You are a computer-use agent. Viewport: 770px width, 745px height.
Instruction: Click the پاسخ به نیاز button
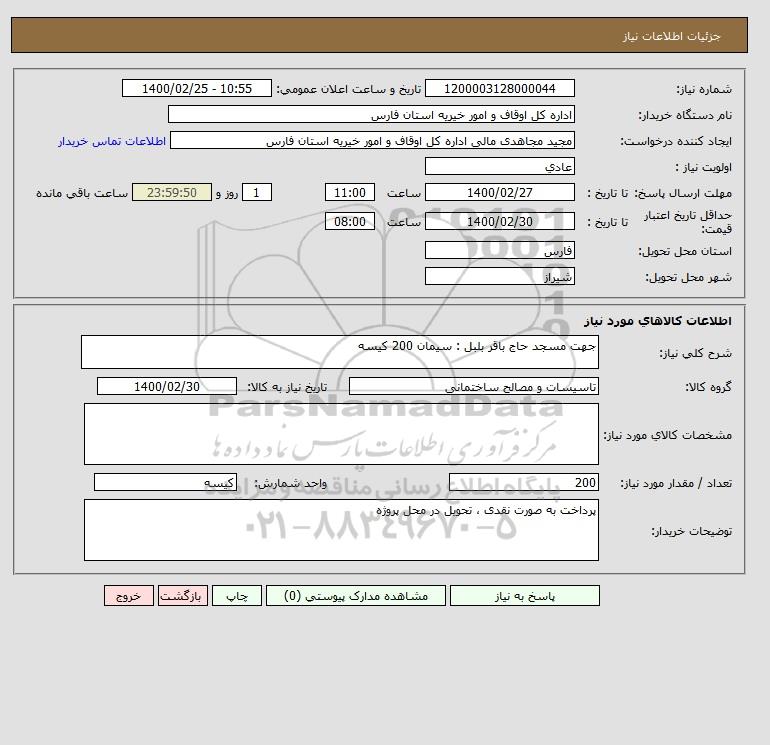524,596
